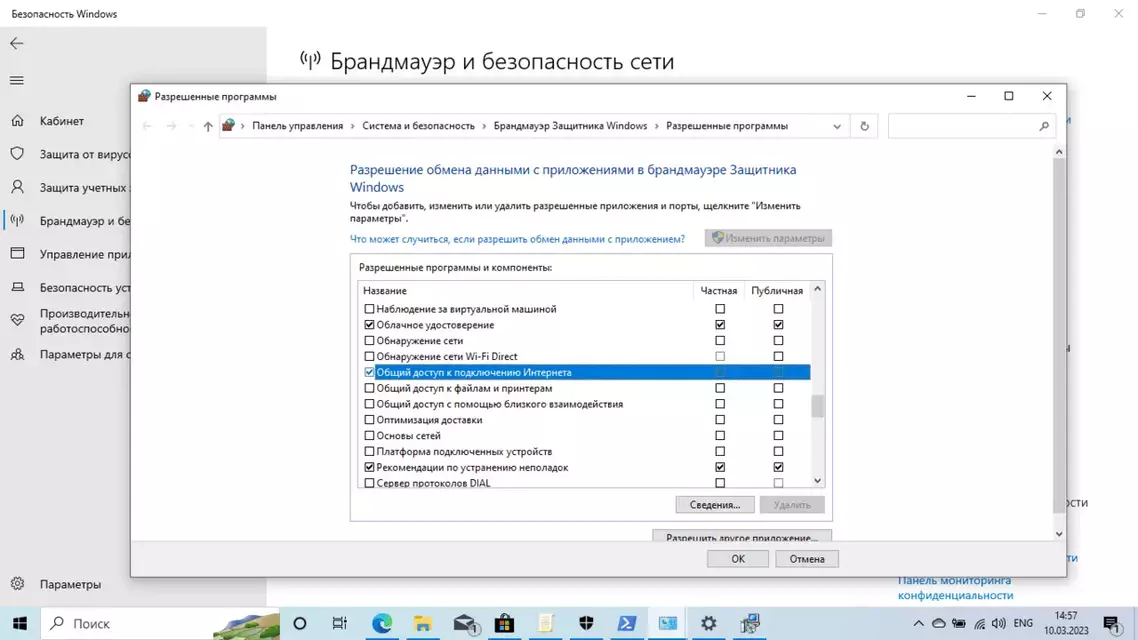Expand chevron after Брандмауэр Защитника Windows breadcrumb

pos(657,126)
